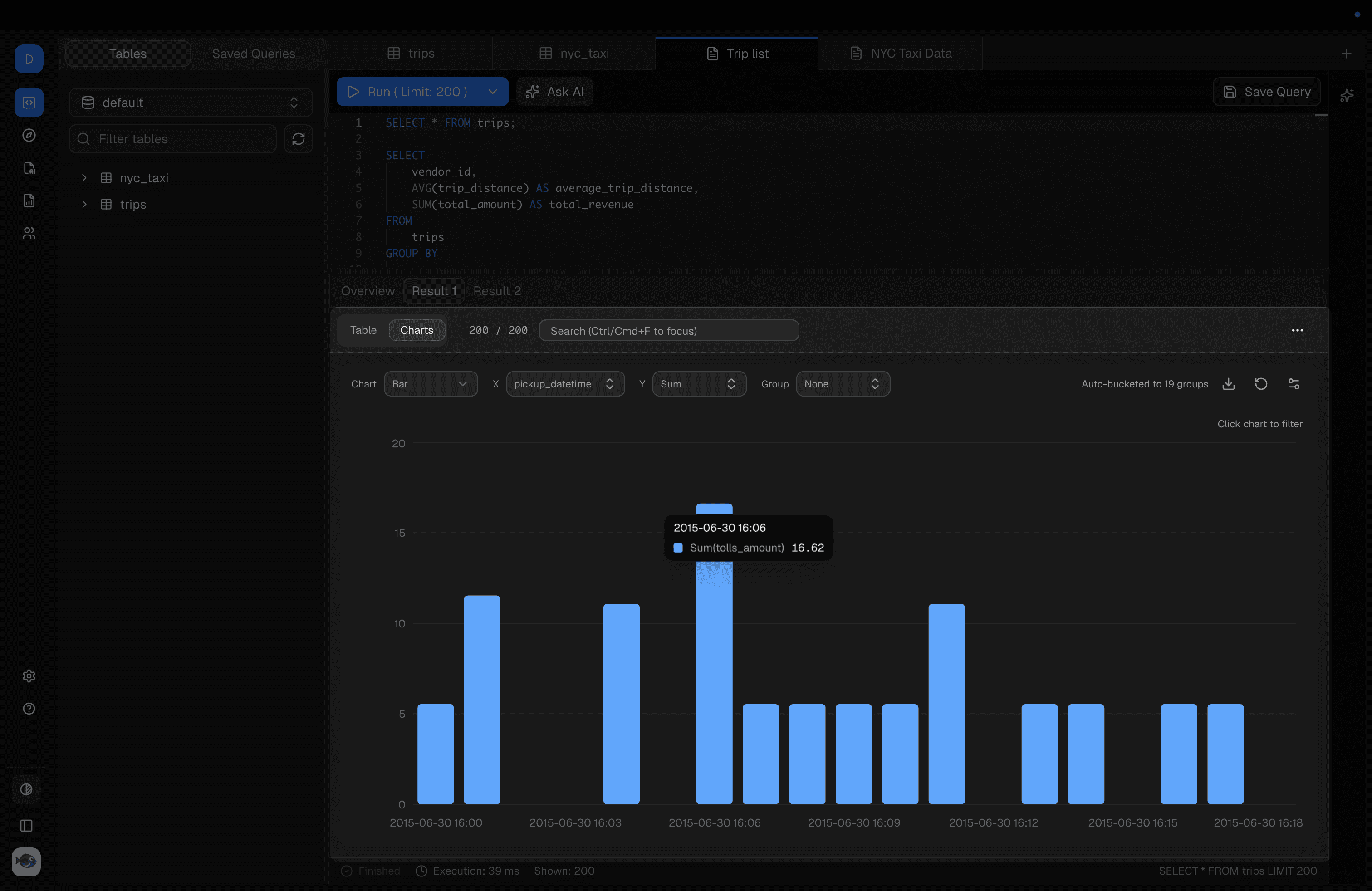Focus the results search field
The width and height of the screenshot is (1372, 891).
[669, 330]
